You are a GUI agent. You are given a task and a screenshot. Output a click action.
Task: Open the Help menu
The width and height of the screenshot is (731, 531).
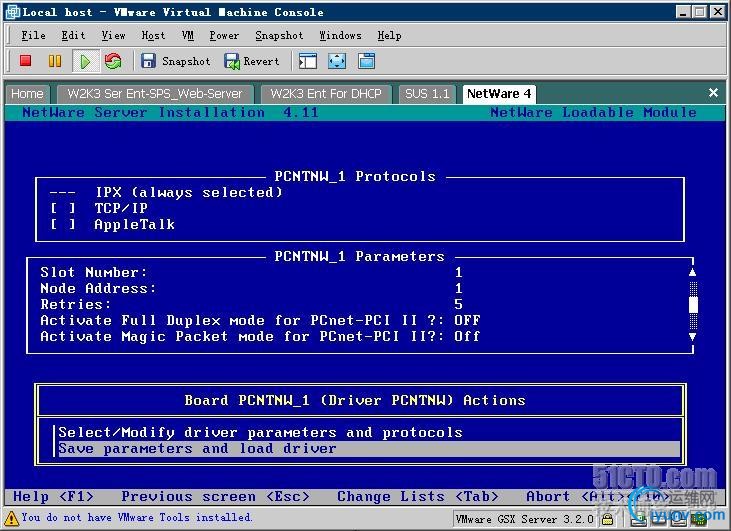tap(389, 35)
